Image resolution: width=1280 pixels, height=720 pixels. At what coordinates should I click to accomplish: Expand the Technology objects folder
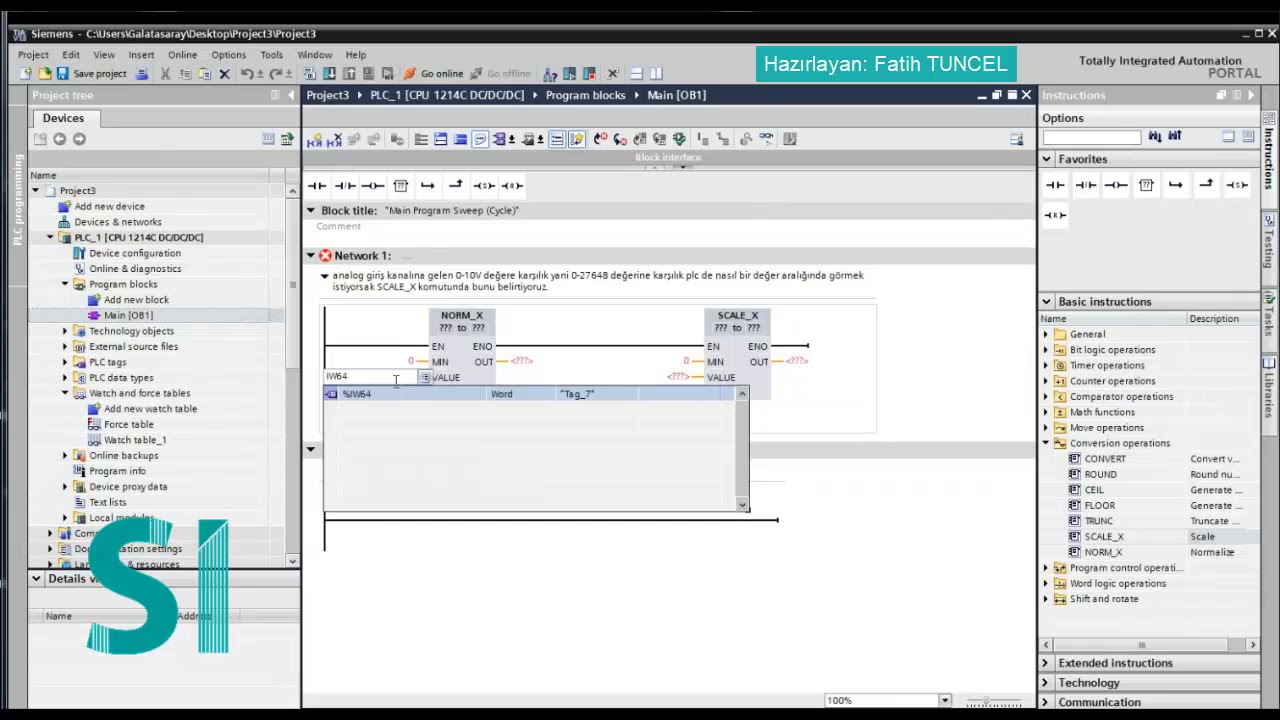(65, 331)
